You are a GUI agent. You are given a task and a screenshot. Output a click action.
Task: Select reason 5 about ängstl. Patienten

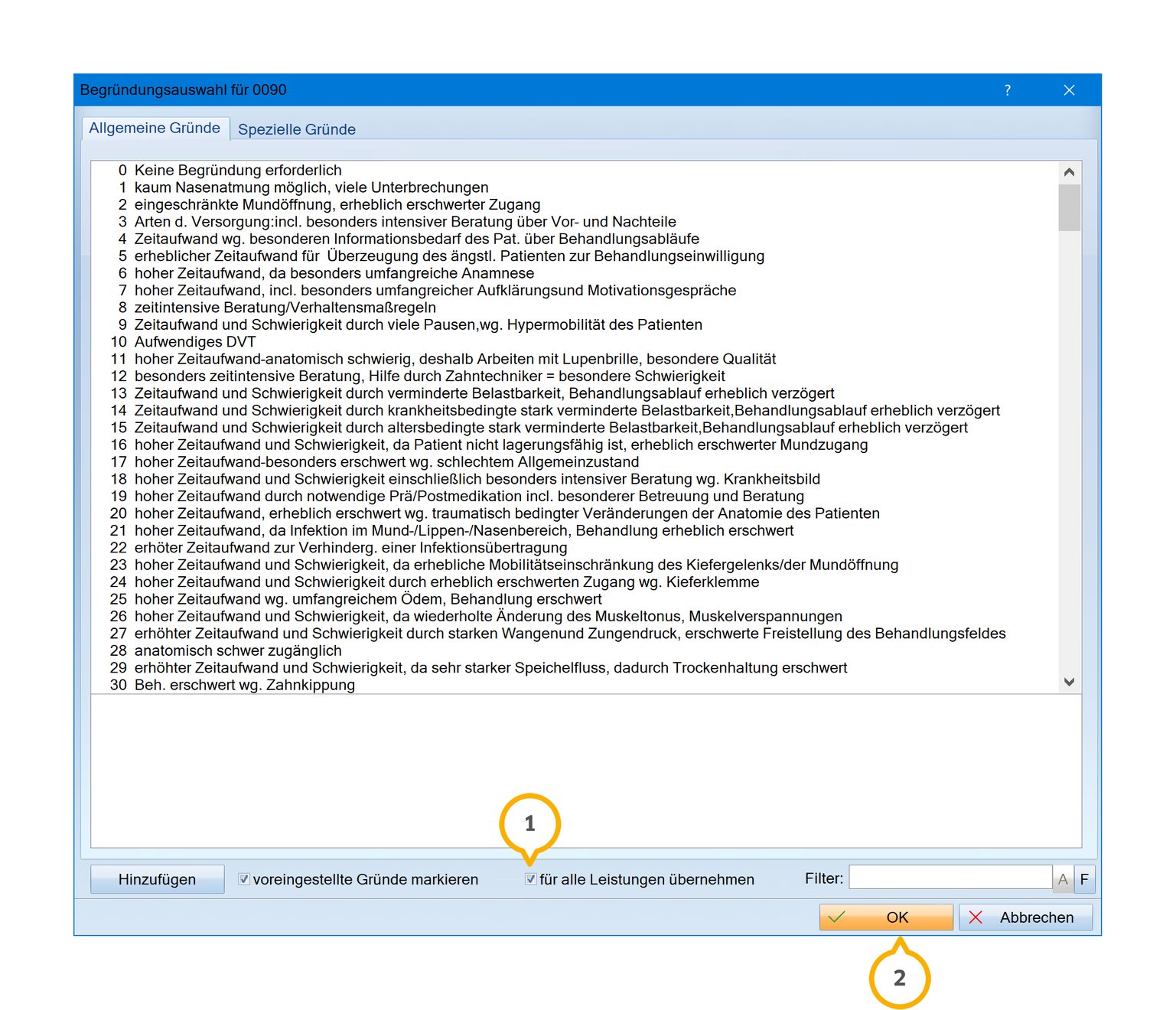[x=574, y=256]
